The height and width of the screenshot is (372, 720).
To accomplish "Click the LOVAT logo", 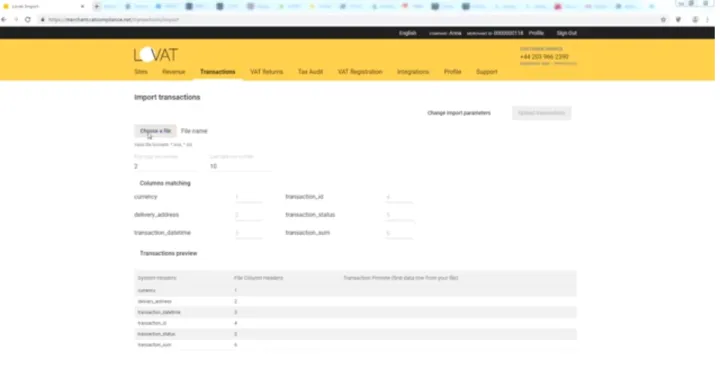I will pos(156,55).
